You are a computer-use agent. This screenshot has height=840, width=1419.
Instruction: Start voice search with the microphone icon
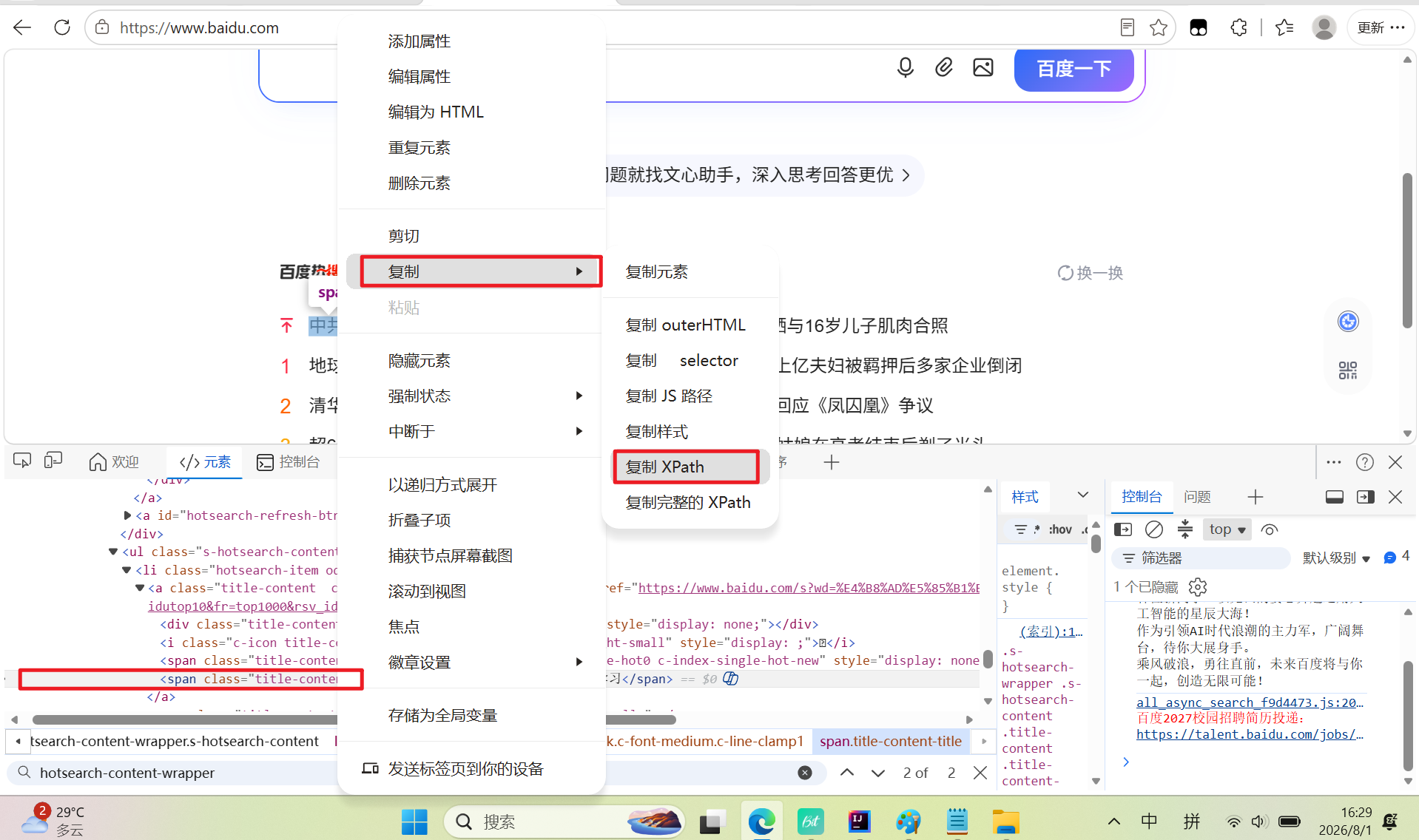pyautogui.click(x=905, y=68)
